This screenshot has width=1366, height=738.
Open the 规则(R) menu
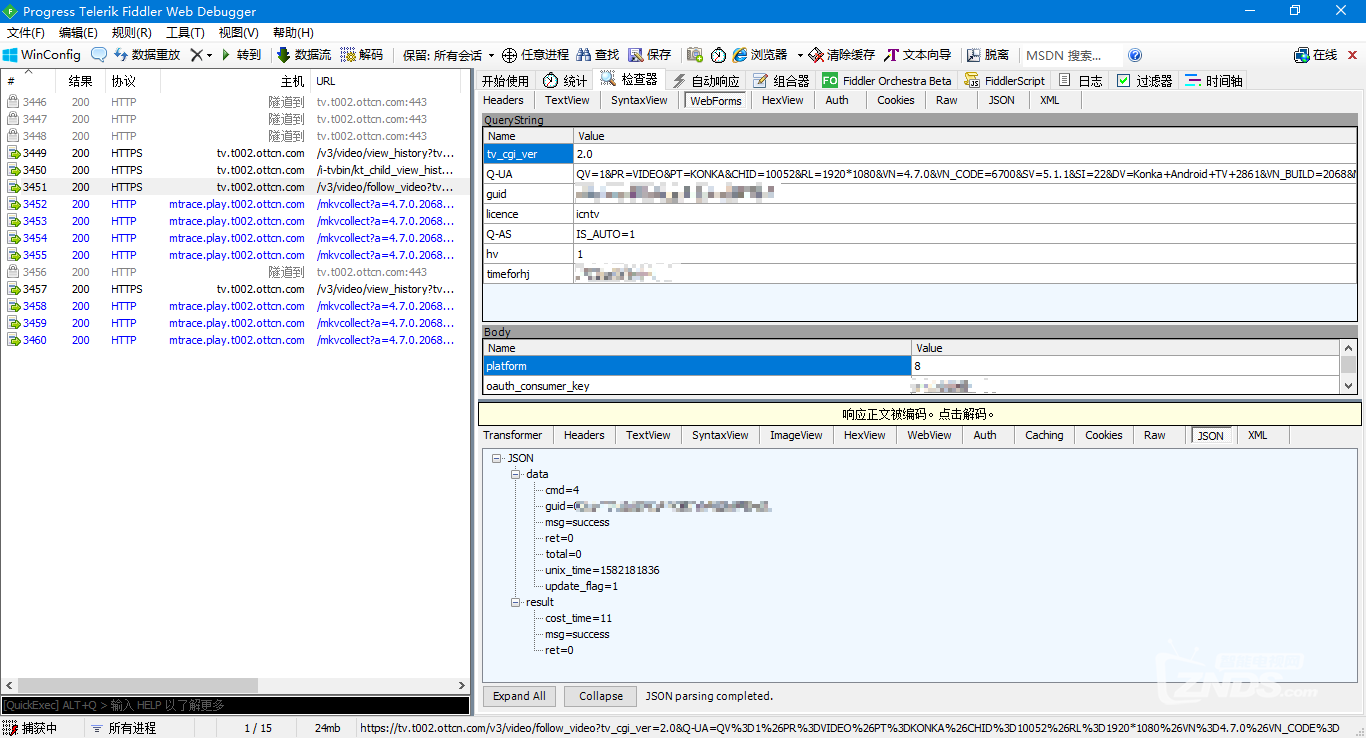click(131, 33)
